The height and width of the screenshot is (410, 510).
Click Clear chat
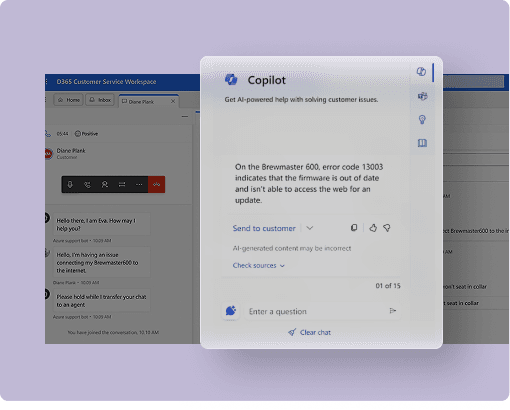310,332
